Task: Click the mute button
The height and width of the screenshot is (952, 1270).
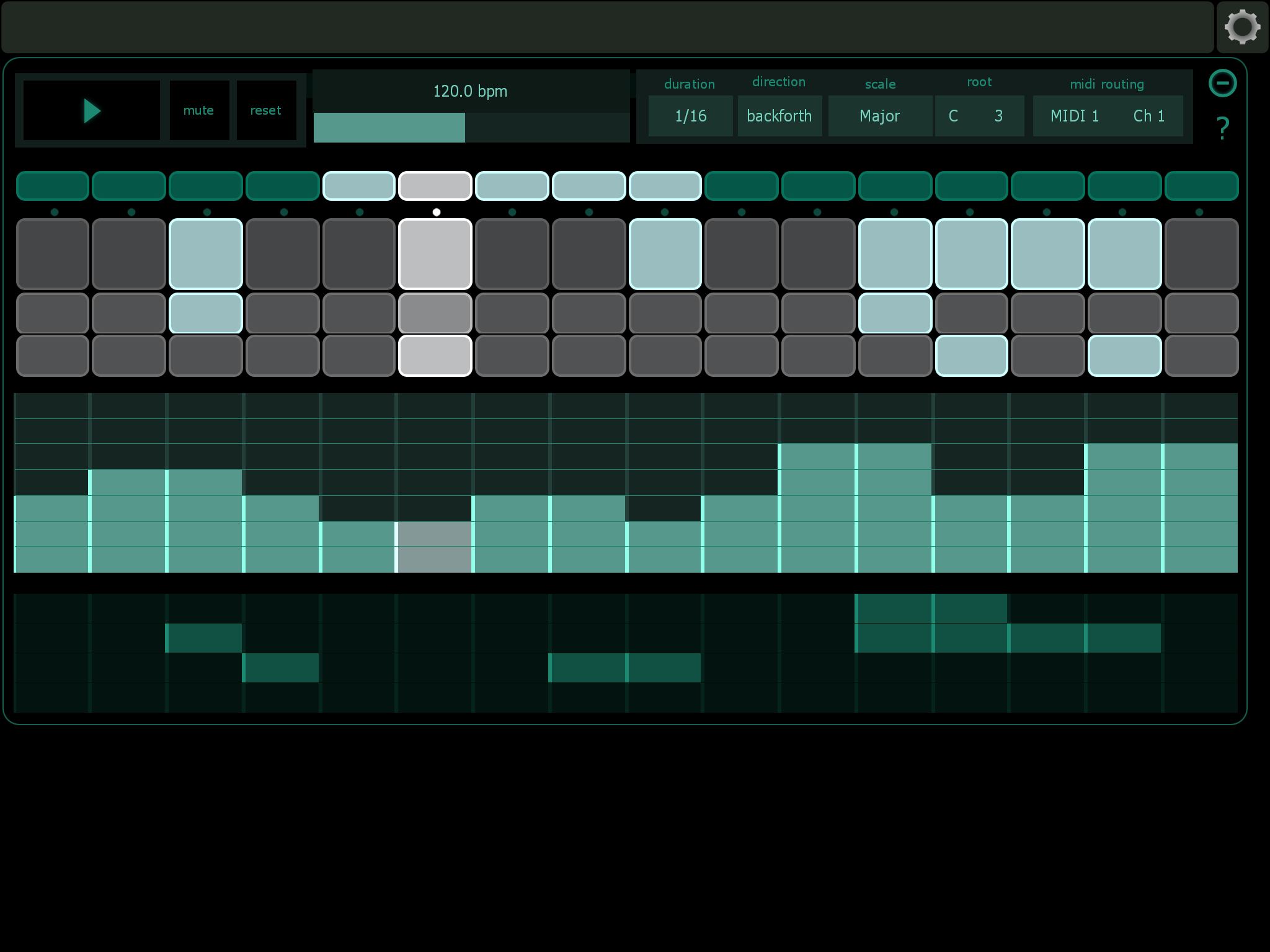Action: click(199, 110)
